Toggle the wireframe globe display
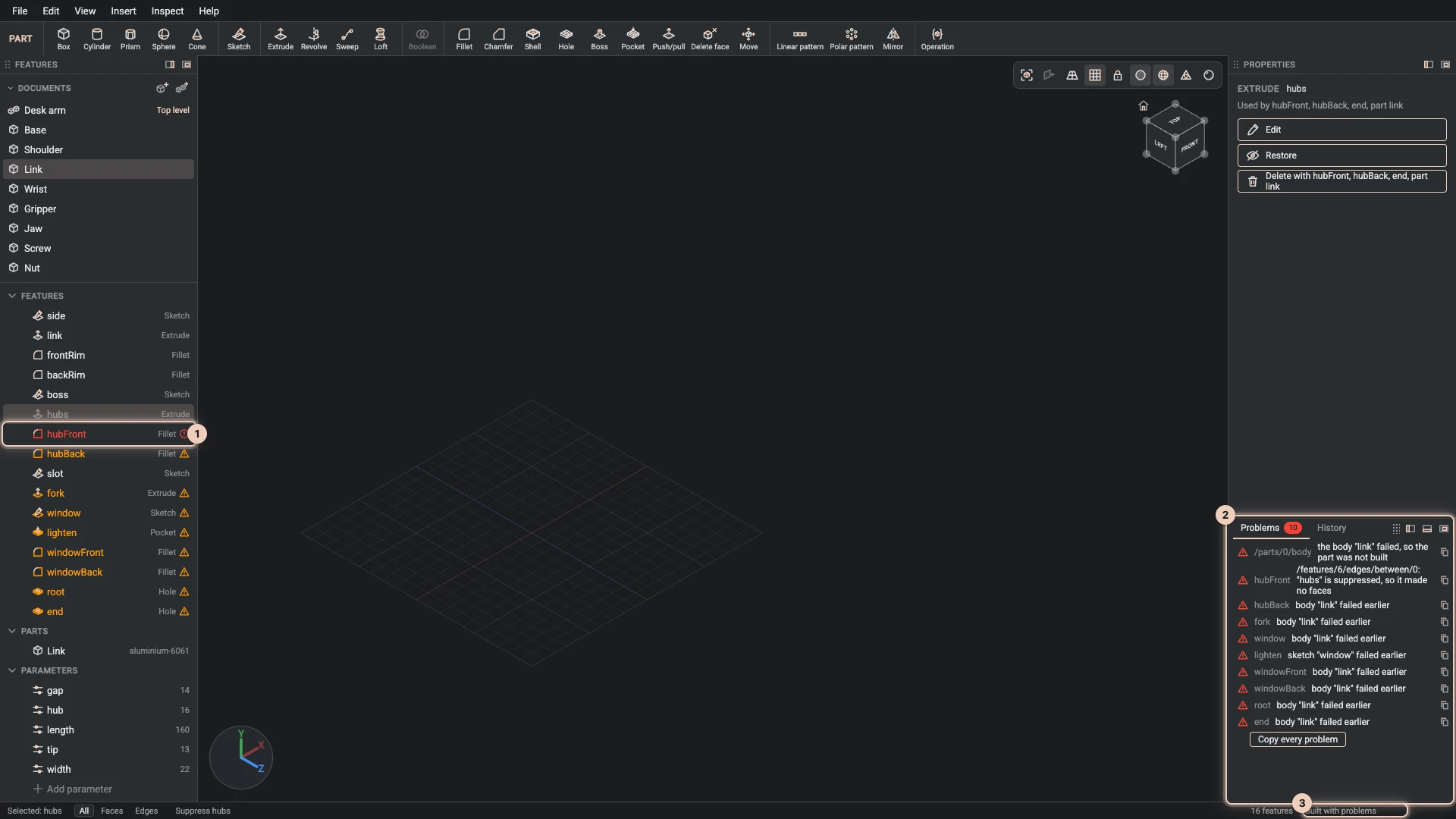 point(1163,75)
